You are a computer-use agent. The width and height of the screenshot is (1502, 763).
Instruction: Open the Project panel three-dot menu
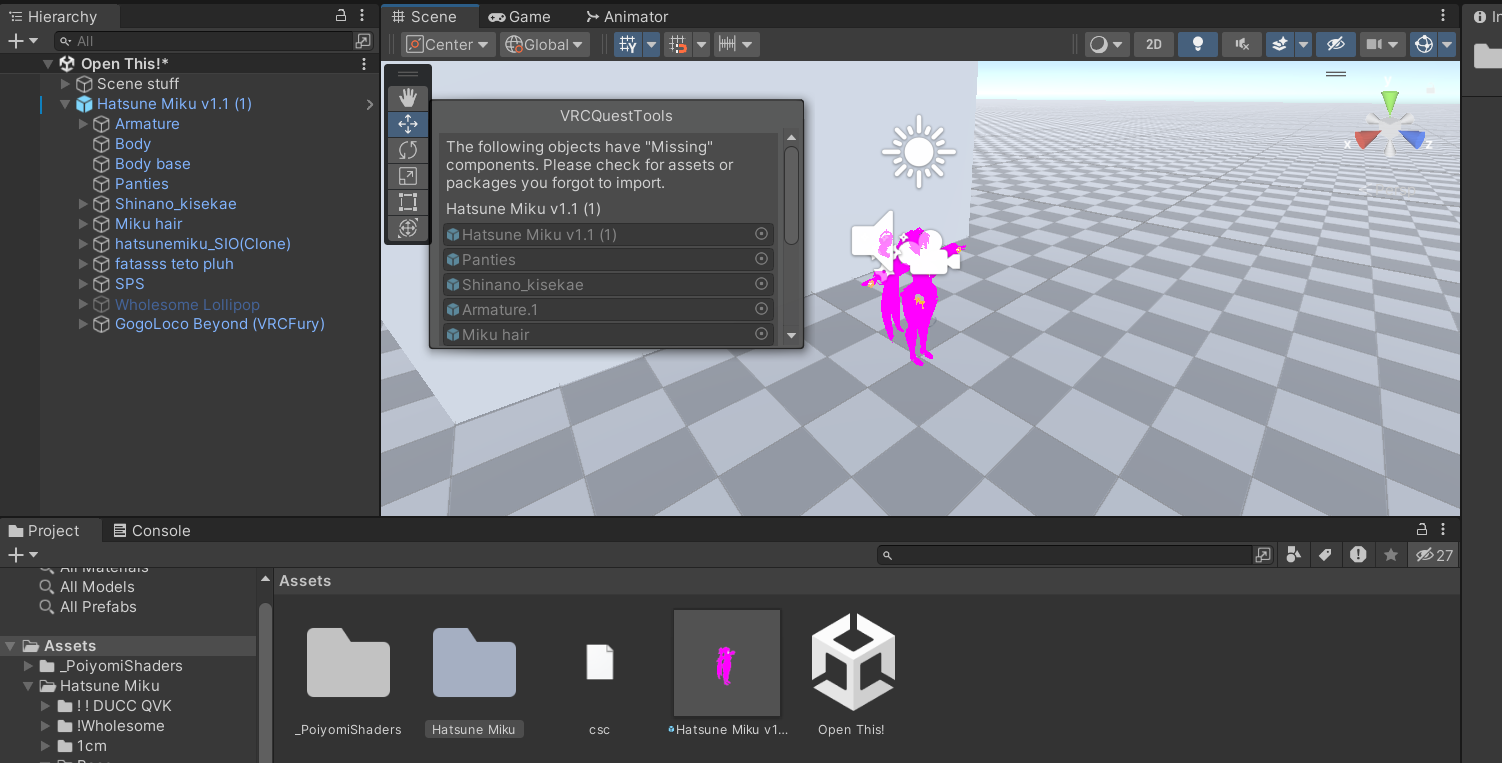[1443, 530]
